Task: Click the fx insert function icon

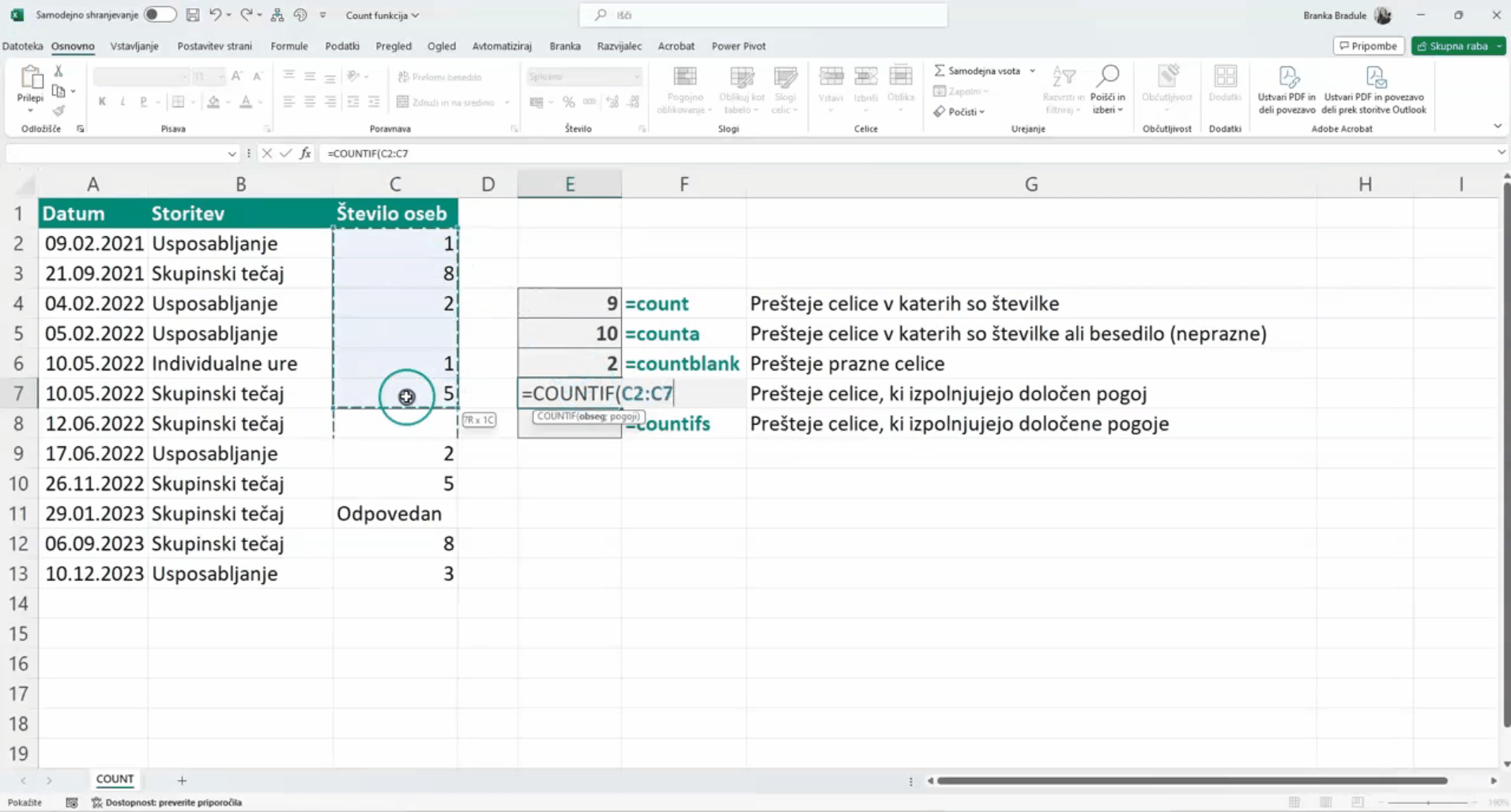Action: (x=305, y=153)
